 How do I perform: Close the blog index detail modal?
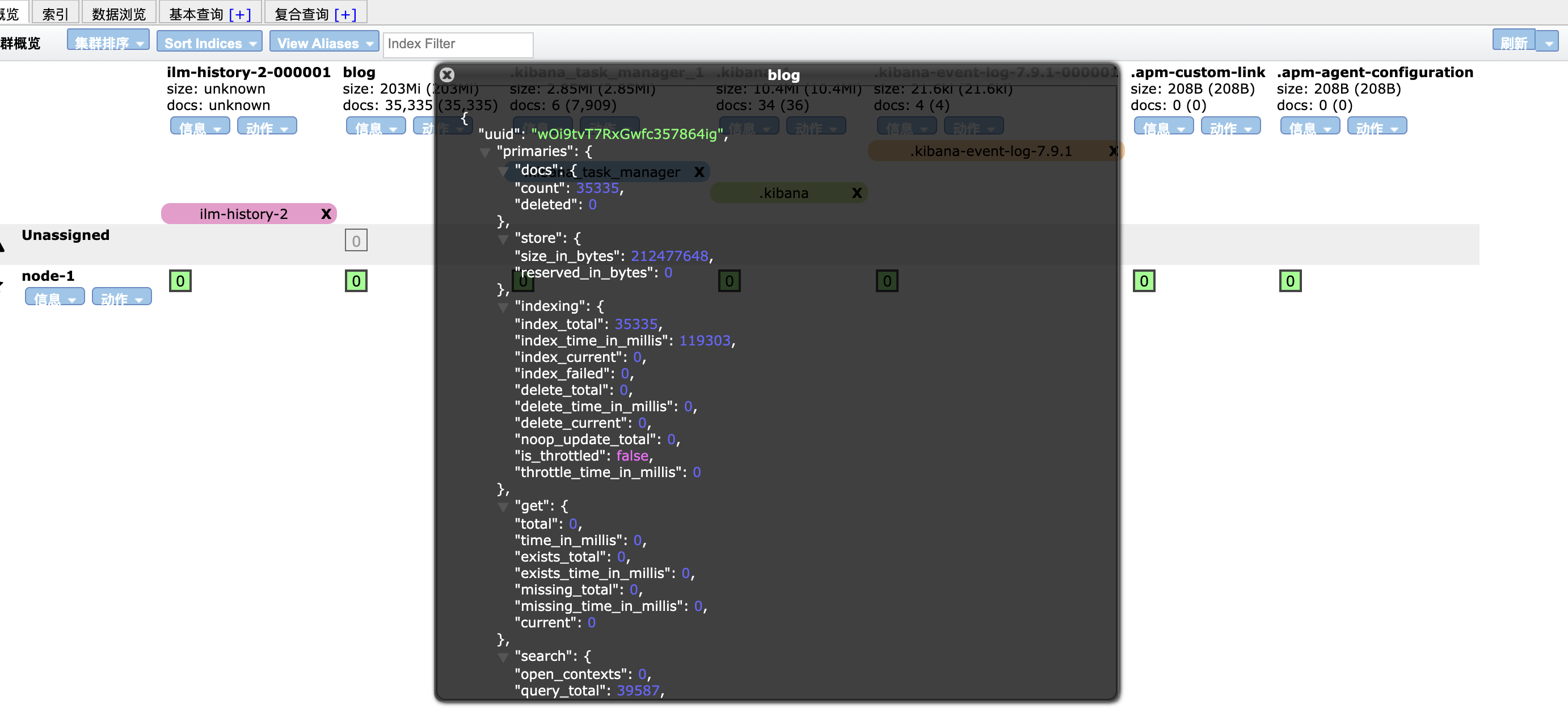tap(446, 75)
